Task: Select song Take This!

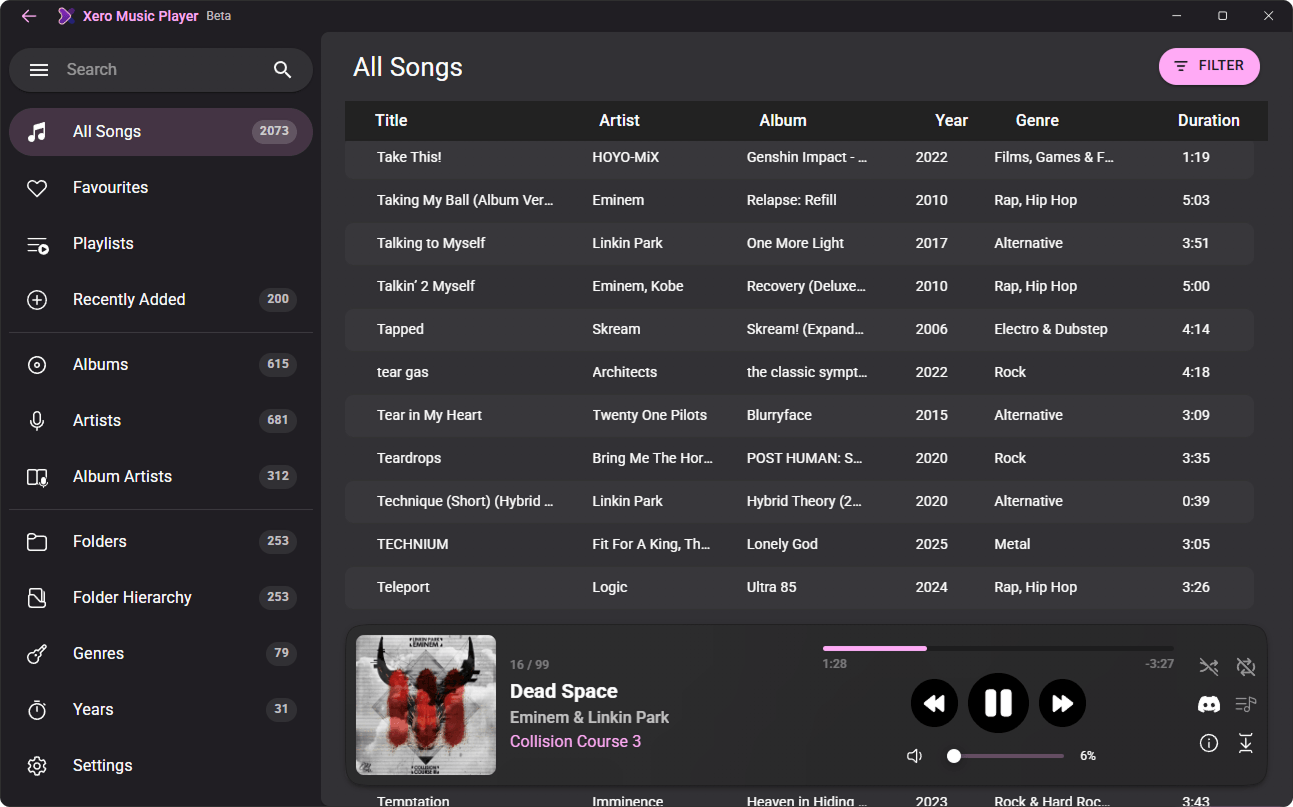Action: click(x=799, y=157)
